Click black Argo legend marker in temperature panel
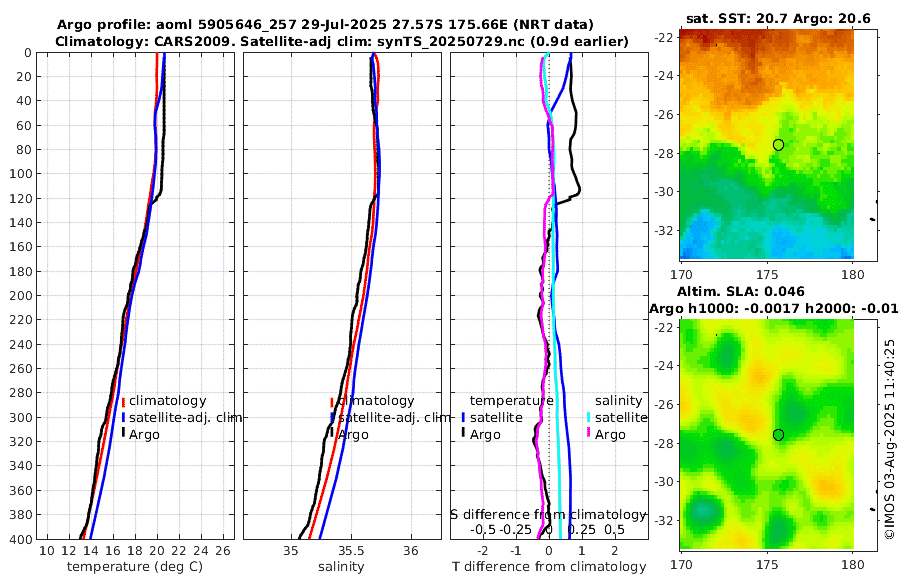Image resolution: width=900 pixels, height=580 pixels. click(123, 434)
